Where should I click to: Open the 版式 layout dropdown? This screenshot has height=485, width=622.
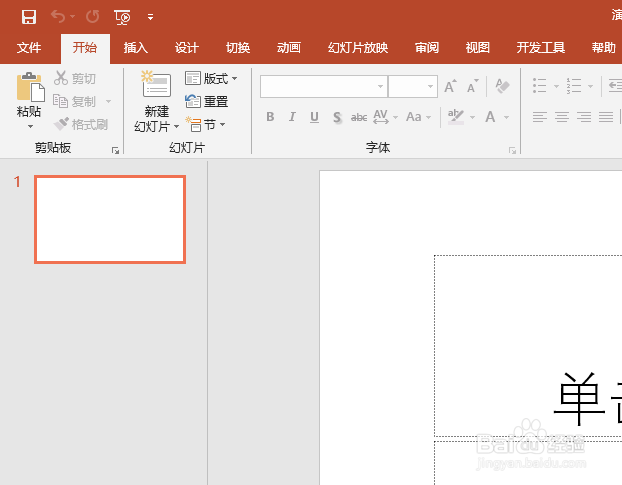211,79
